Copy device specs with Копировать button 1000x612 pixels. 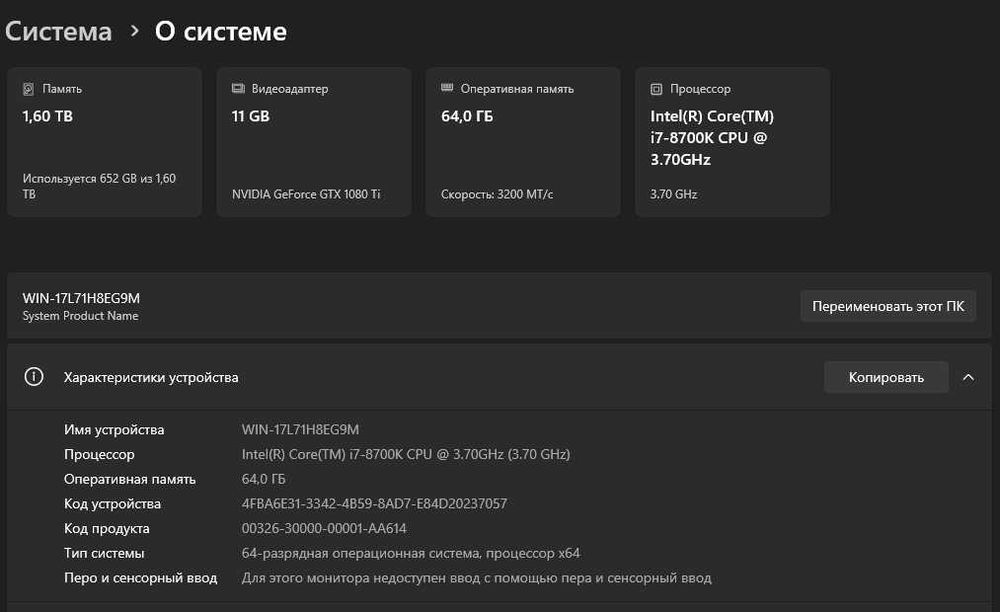[x=885, y=377]
